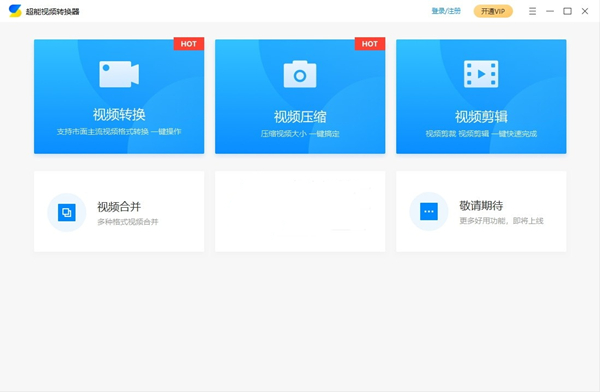Click 视频剪裁 视频剪辑 一键快速完成 description
Image resolution: width=600 pixels, height=392 pixels.
coord(481,134)
